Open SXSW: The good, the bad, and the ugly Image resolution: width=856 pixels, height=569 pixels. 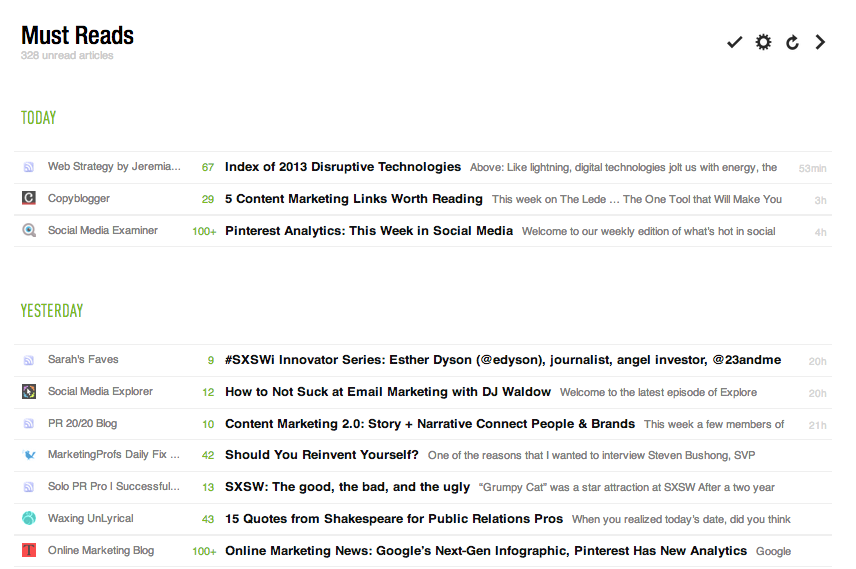[347, 487]
